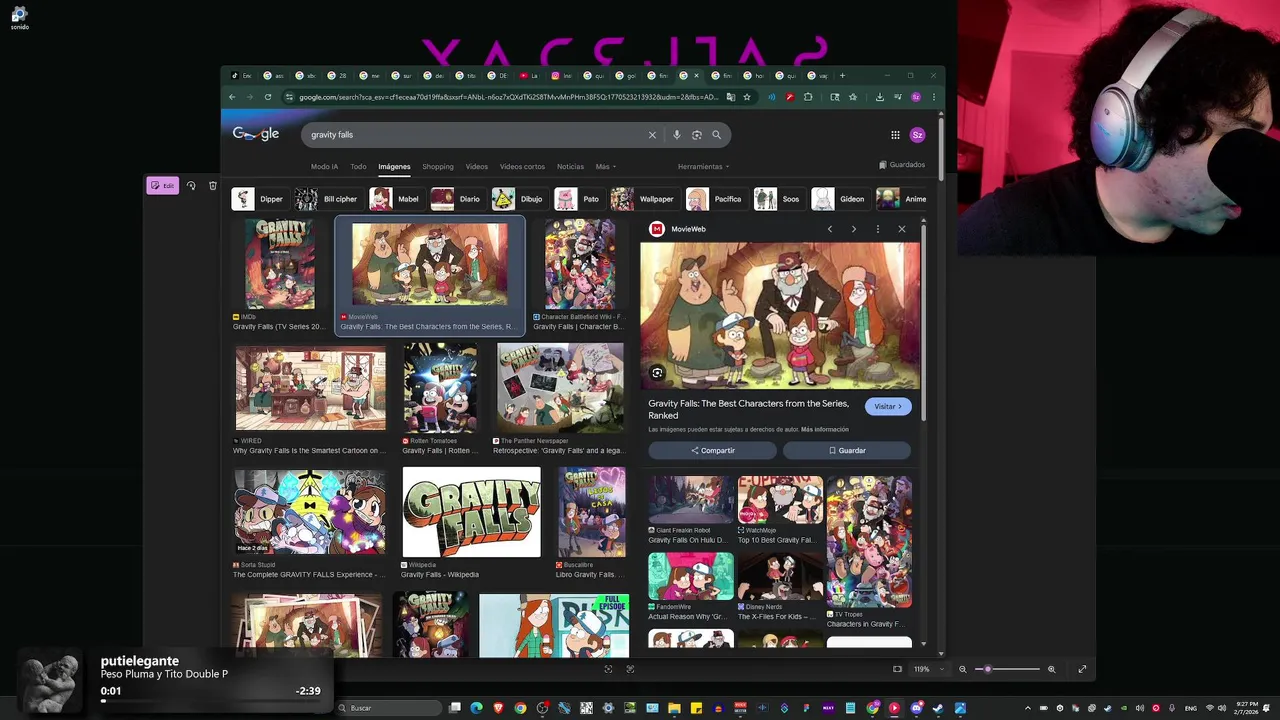Open Google Lens image search icon
Image resolution: width=1280 pixels, height=720 pixels.
[x=697, y=135]
